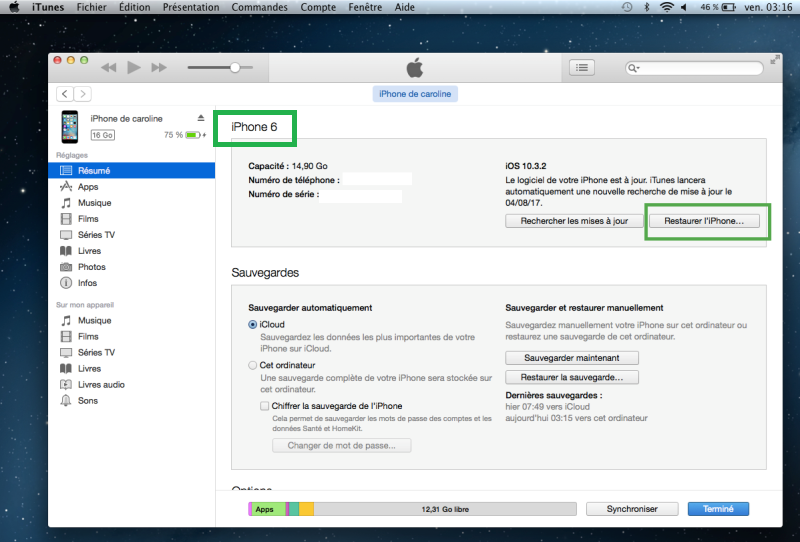Click the Capacité : 14,90 Go text
This screenshot has height=542, width=800.
(288, 166)
